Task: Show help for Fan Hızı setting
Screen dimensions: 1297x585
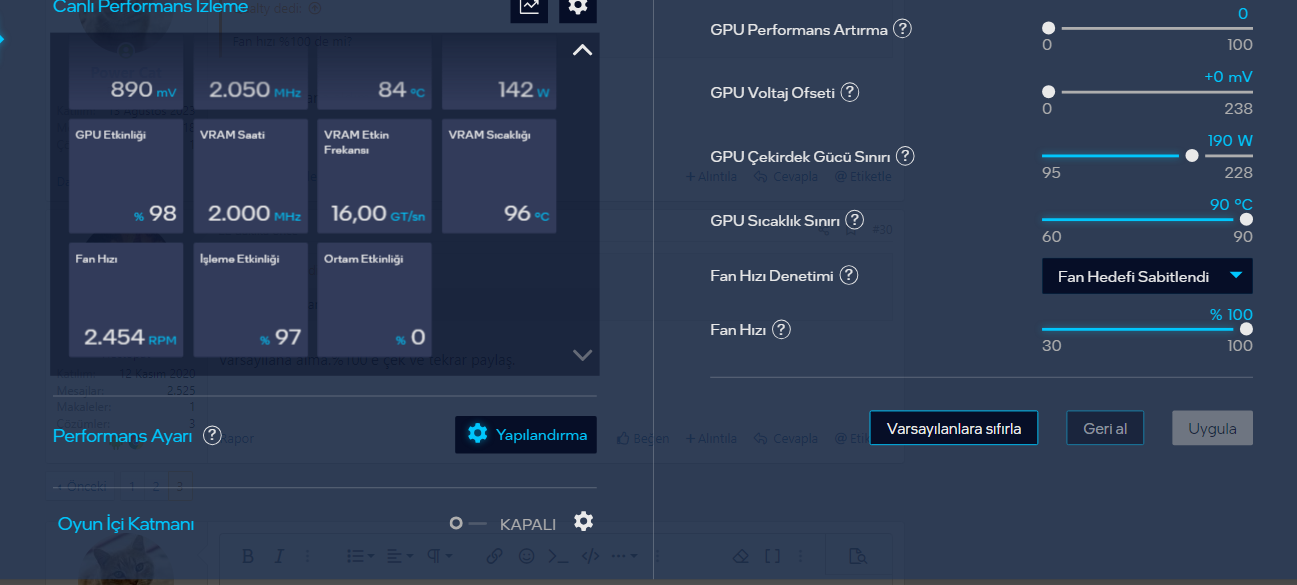Action: (782, 329)
